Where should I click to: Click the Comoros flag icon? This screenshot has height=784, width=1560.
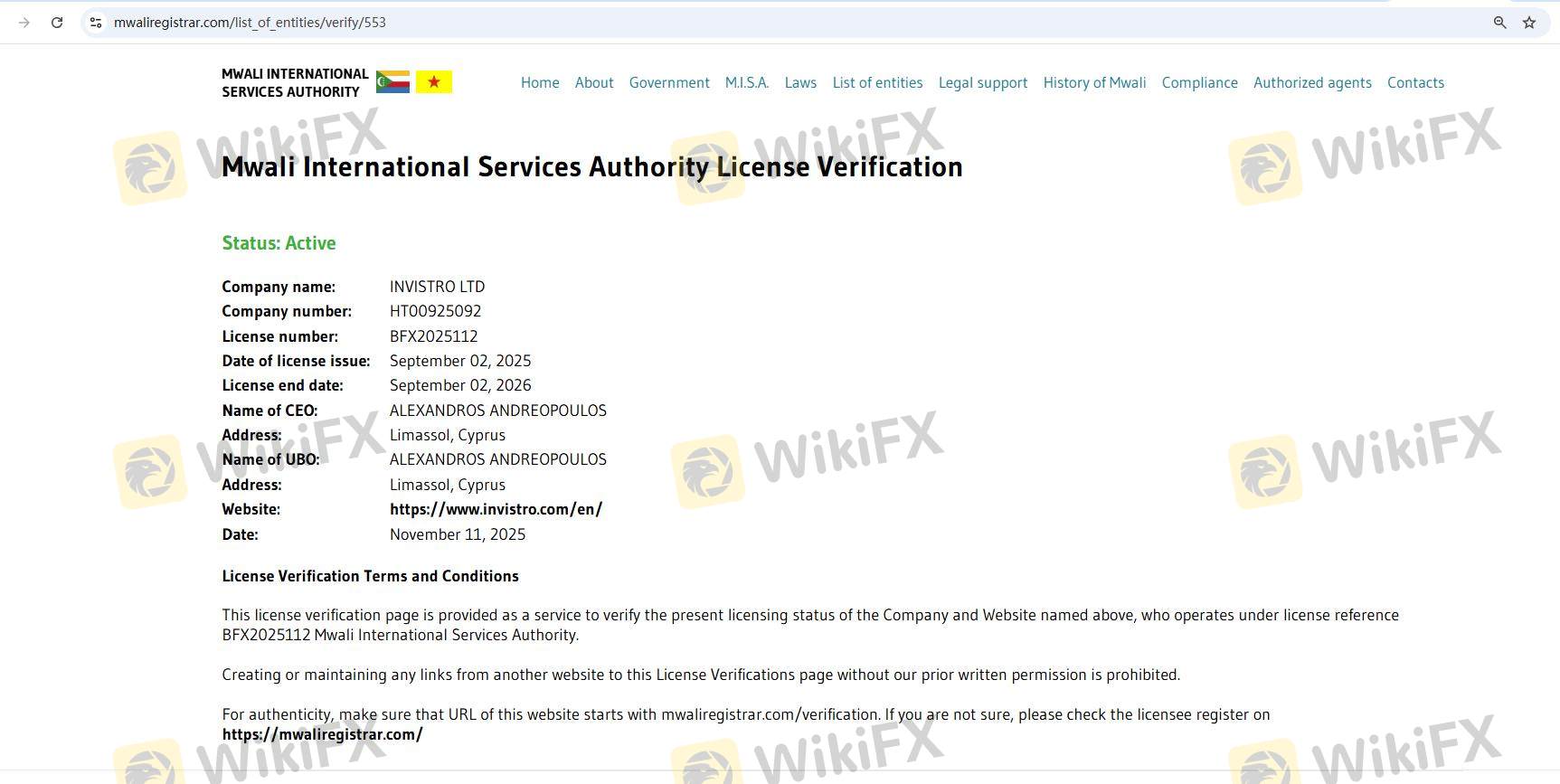coord(392,82)
